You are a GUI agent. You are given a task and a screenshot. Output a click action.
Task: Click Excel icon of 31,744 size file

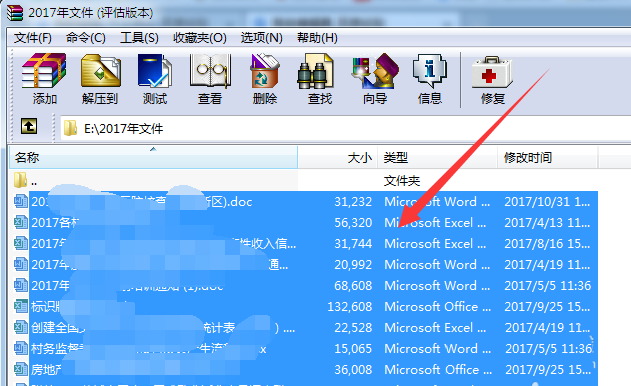(x=21, y=243)
